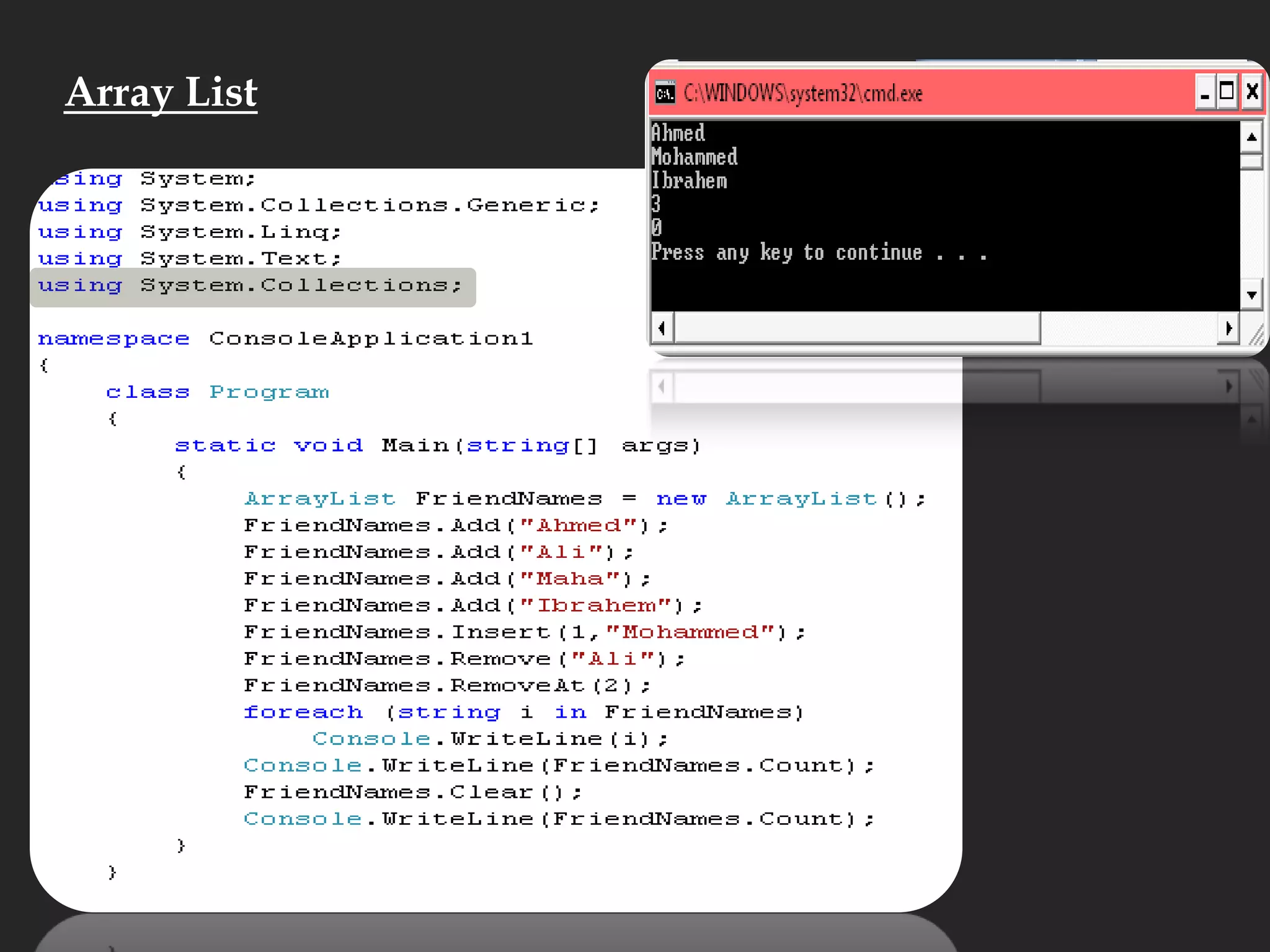Click the 'static void Main(string[] args)' line
Image resolution: width=1270 pixels, height=952 pixels.
click(438, 446)
